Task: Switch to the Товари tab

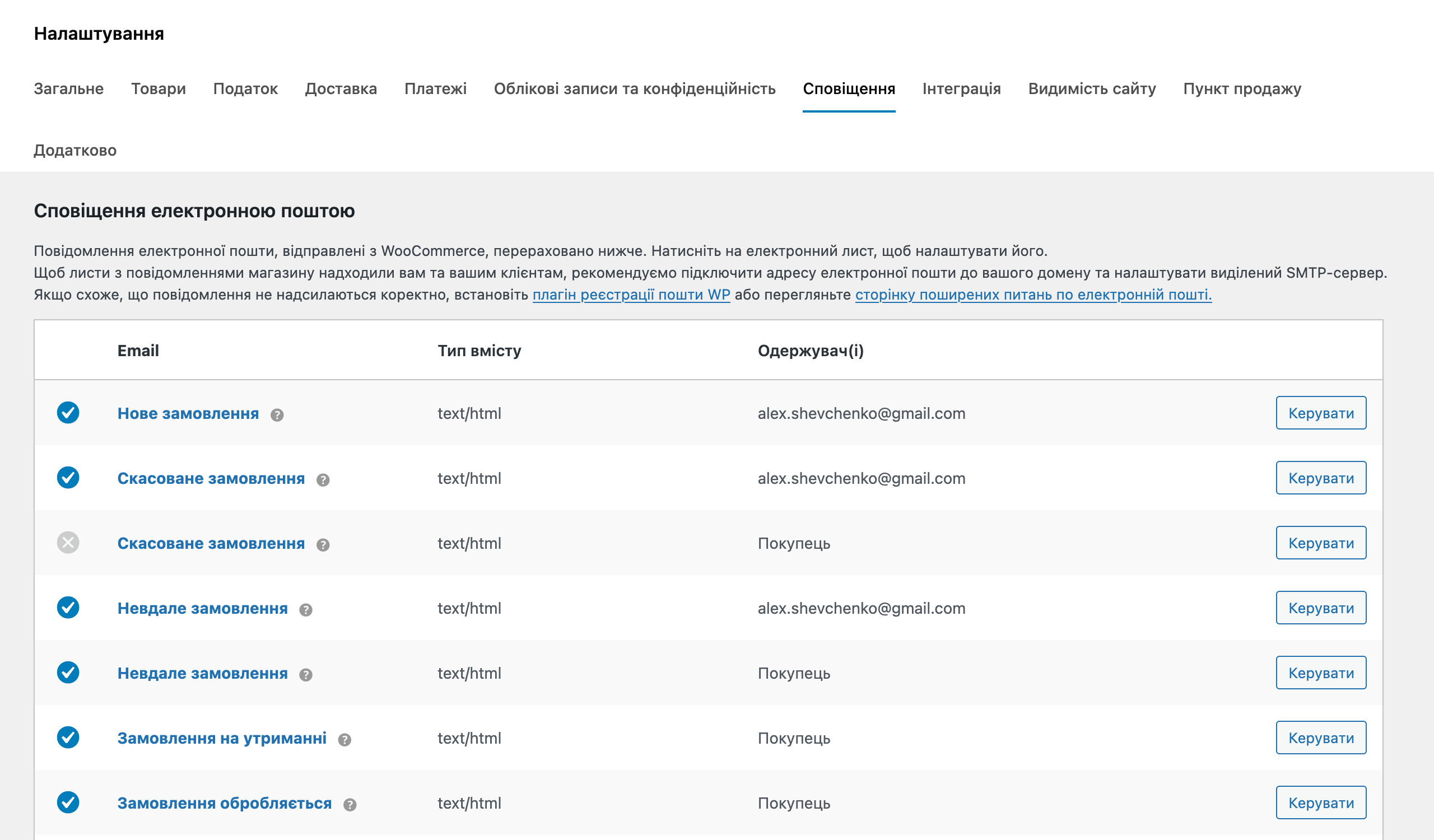Action: click(158, 88)
